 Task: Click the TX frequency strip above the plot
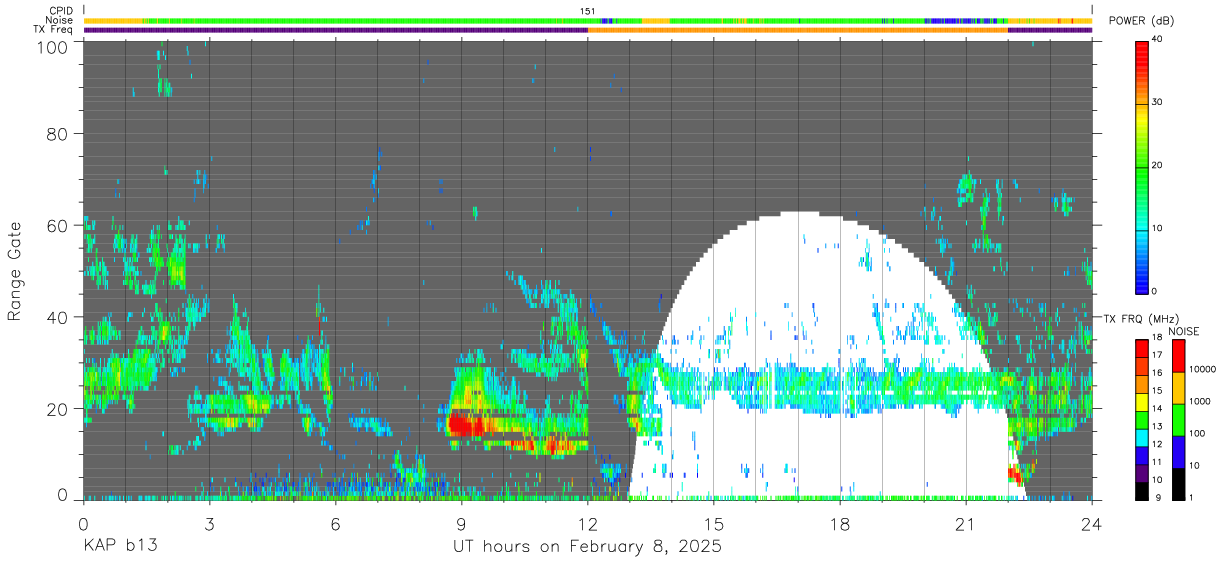click(588, 30)
